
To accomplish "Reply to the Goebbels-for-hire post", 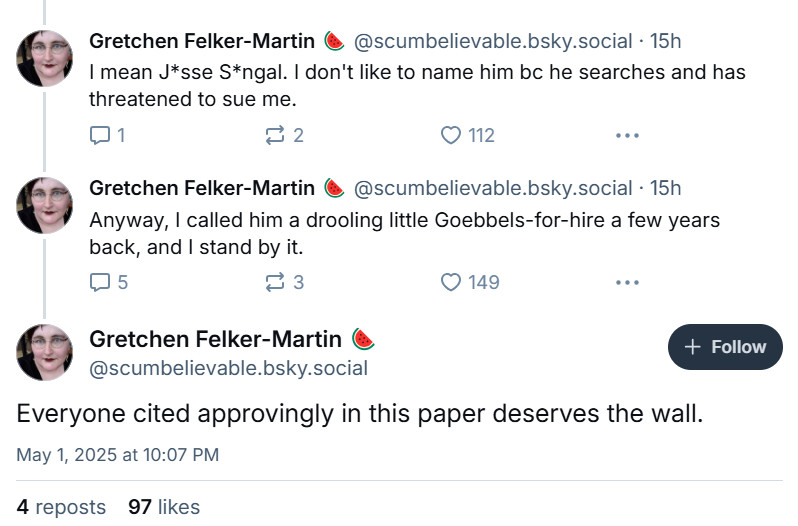I will coord(100,282).
